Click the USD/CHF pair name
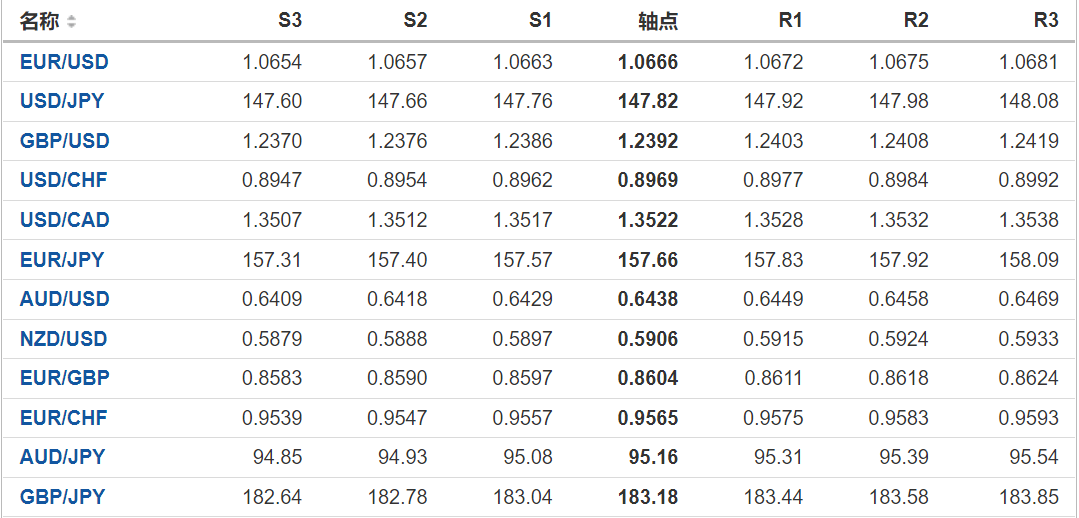Image resolution: width=1079 pixels, height=518 pixels. click(x=63, y=180)
